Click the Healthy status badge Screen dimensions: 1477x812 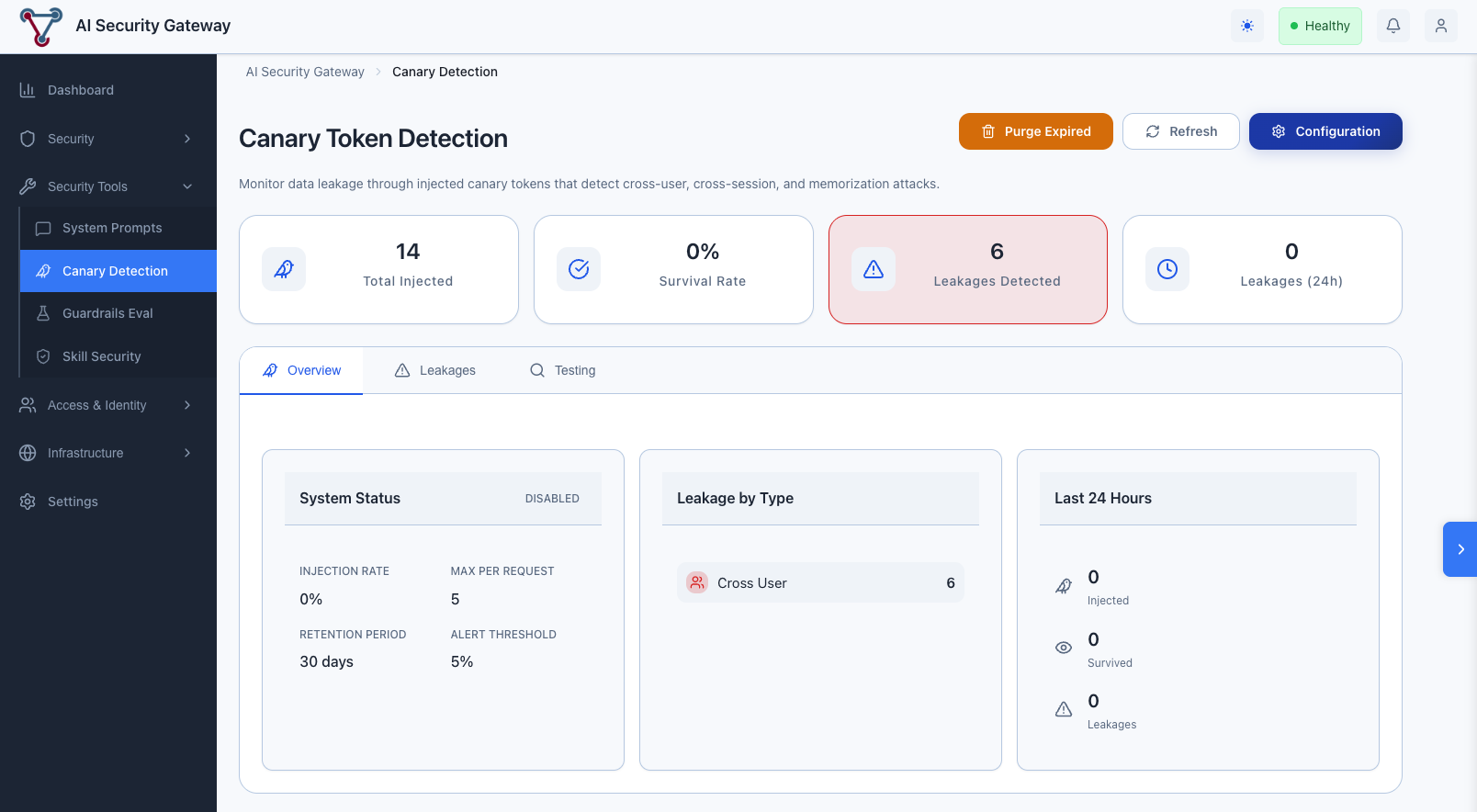(1320, 26)
